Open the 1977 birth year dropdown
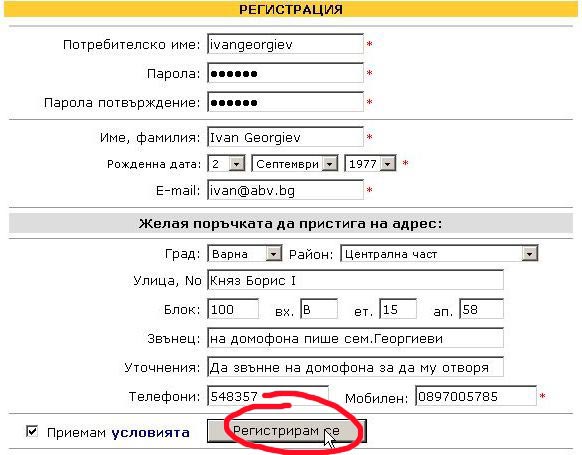The height and width of the screenshot is (455, 582). click(370, 164)
